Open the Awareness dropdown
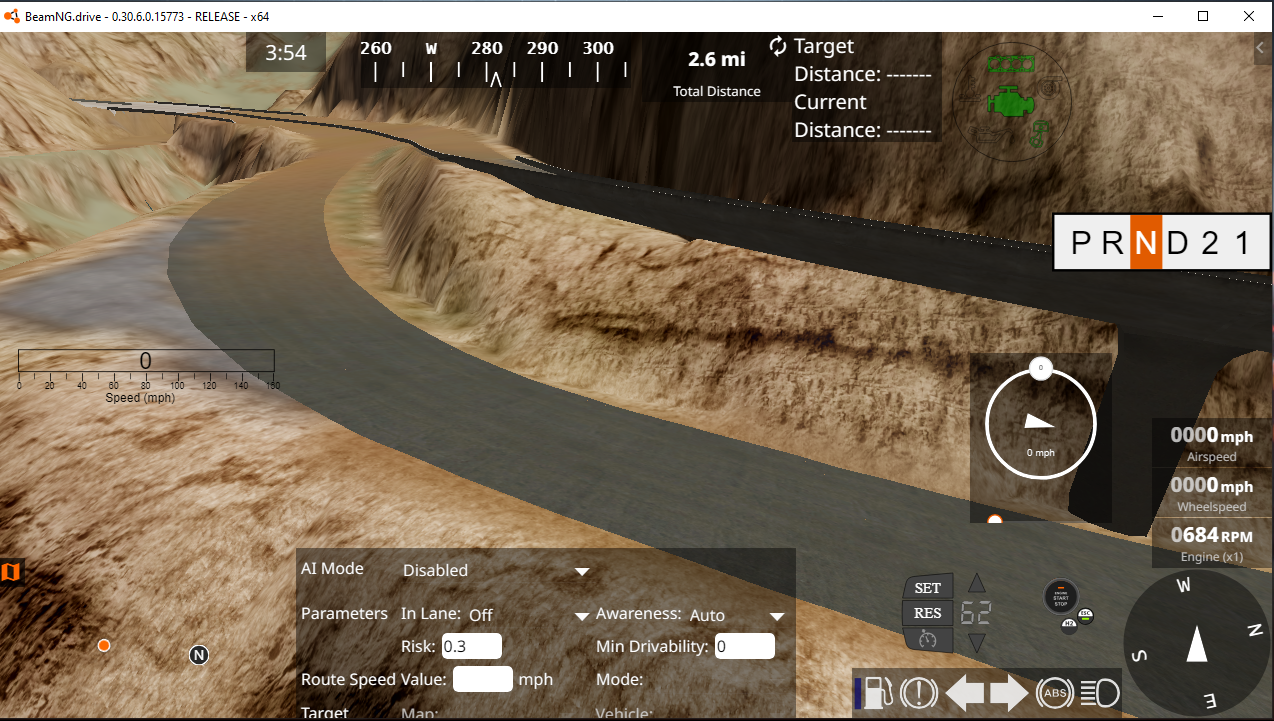1274x721 pixels. pyautogui.click(x=736, y=615)
